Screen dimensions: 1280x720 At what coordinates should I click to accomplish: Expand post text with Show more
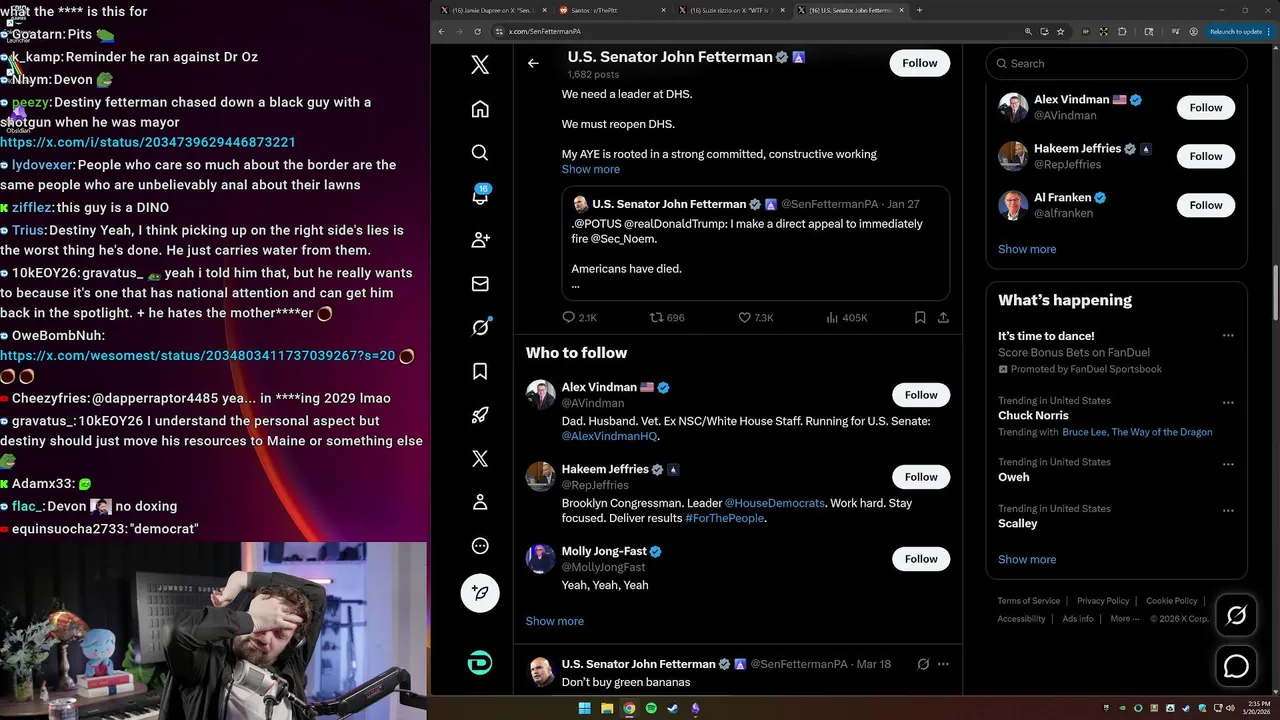pos(591,169)
